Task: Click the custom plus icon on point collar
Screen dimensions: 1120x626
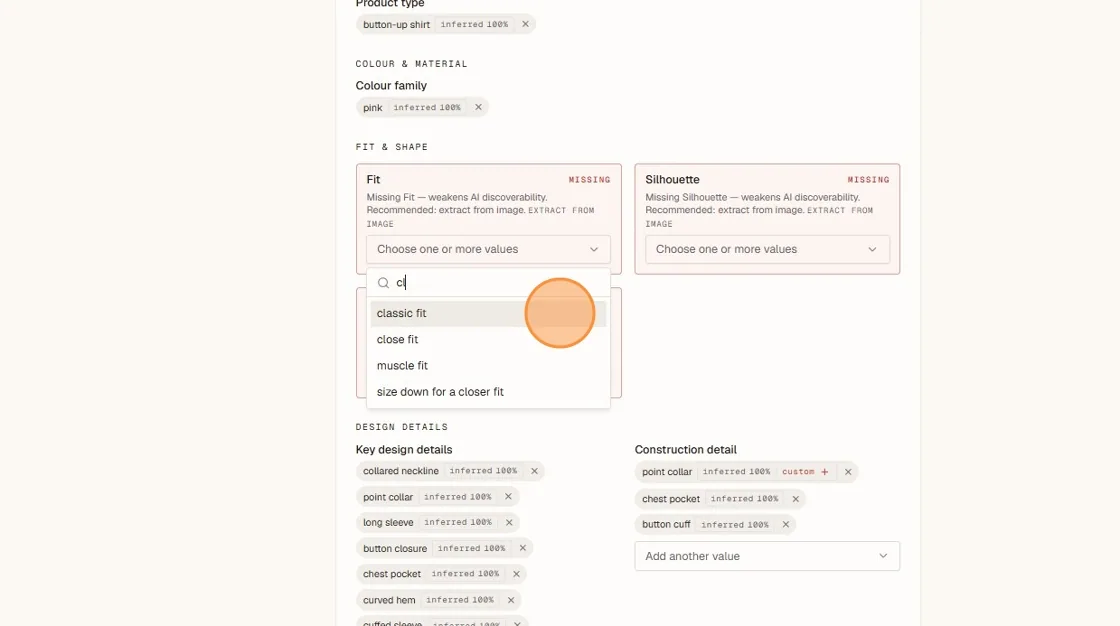Action: [x=824, y=472]
